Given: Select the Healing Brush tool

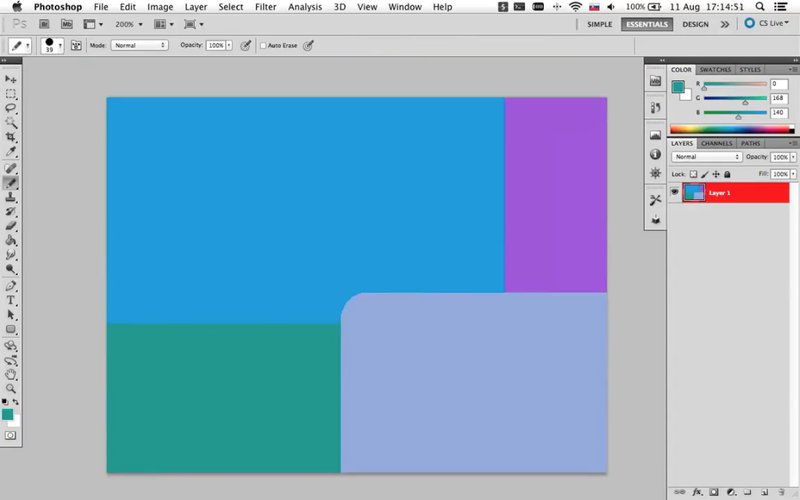Looking at the screenshot, I should (11, 168).
